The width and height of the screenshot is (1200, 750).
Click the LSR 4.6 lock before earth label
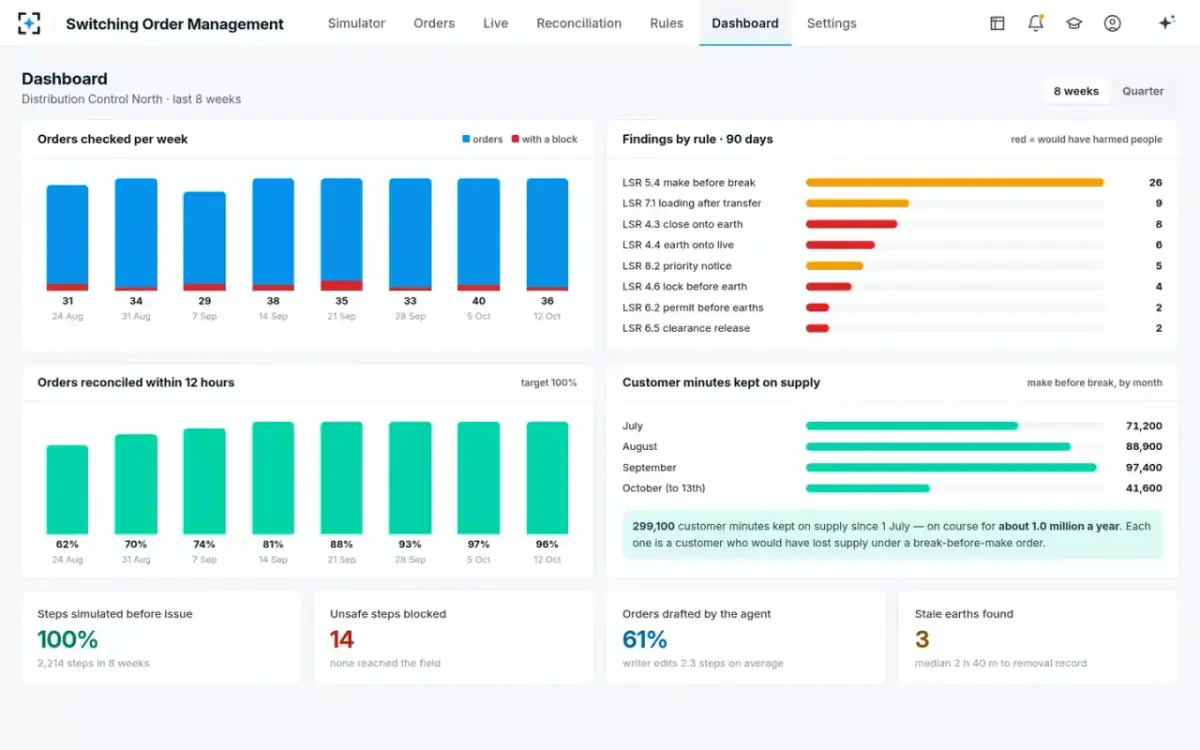[685, 287]
